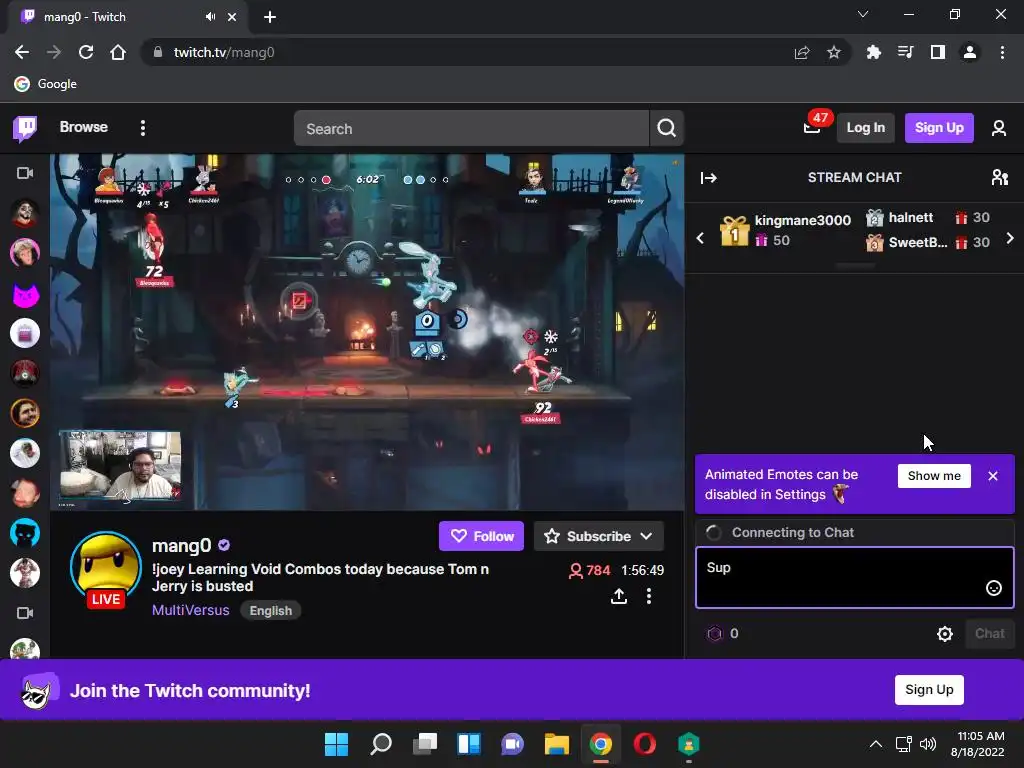The width and height of the screenshot is (1024, 768).
Task: Open a new browser tab
Action: (270, 17)
